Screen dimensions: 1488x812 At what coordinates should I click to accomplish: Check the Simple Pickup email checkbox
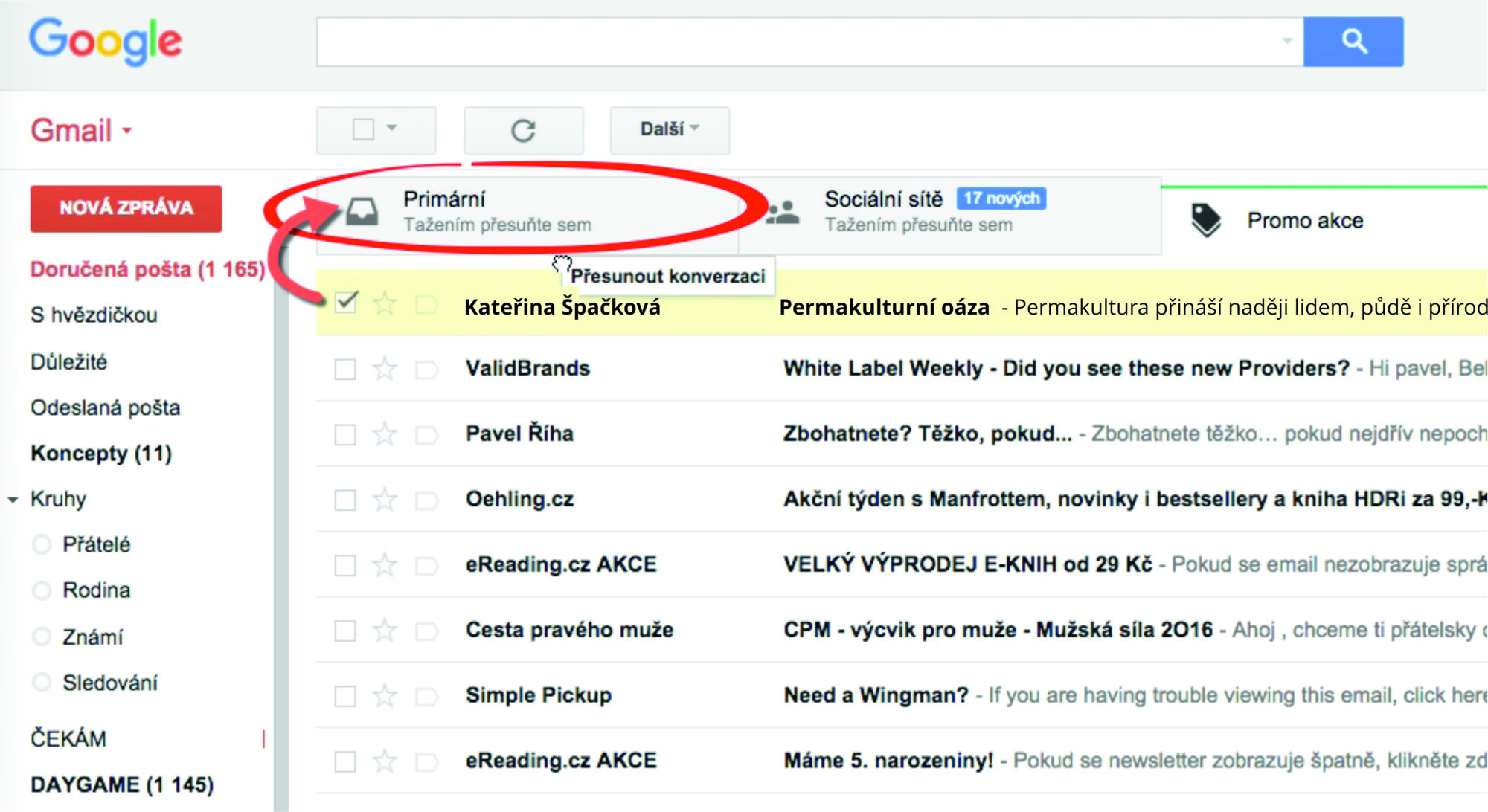click(345, 697)
